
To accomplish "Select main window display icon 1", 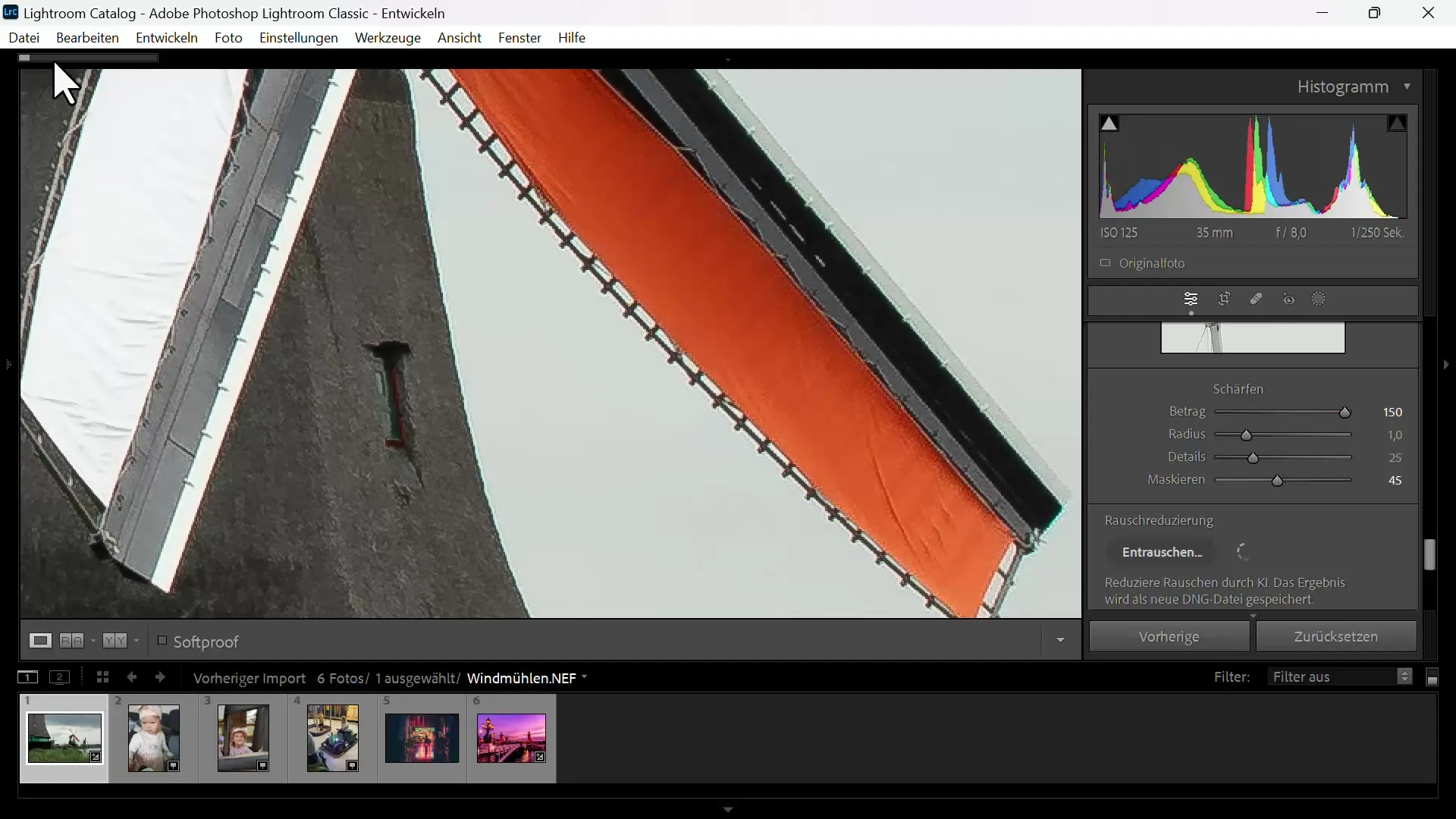I will (27, 677).
